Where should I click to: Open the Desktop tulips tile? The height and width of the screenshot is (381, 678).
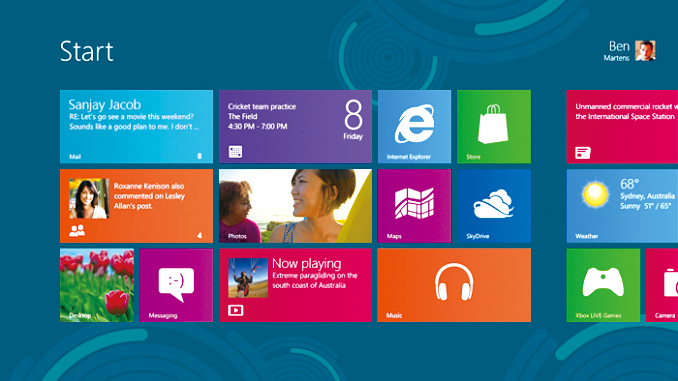click(97, 285)
